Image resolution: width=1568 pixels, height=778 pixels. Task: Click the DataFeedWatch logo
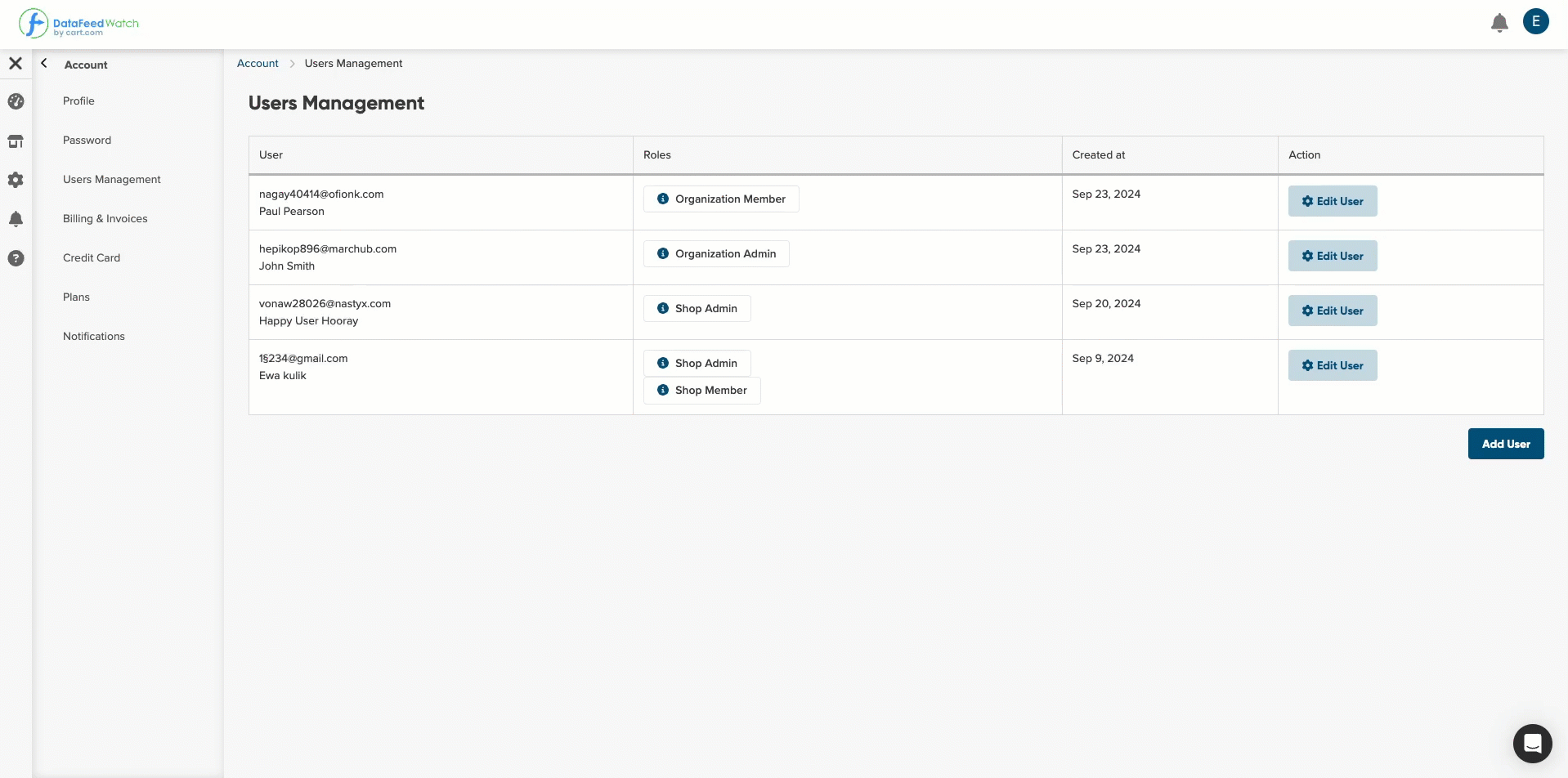click(79, 24)
